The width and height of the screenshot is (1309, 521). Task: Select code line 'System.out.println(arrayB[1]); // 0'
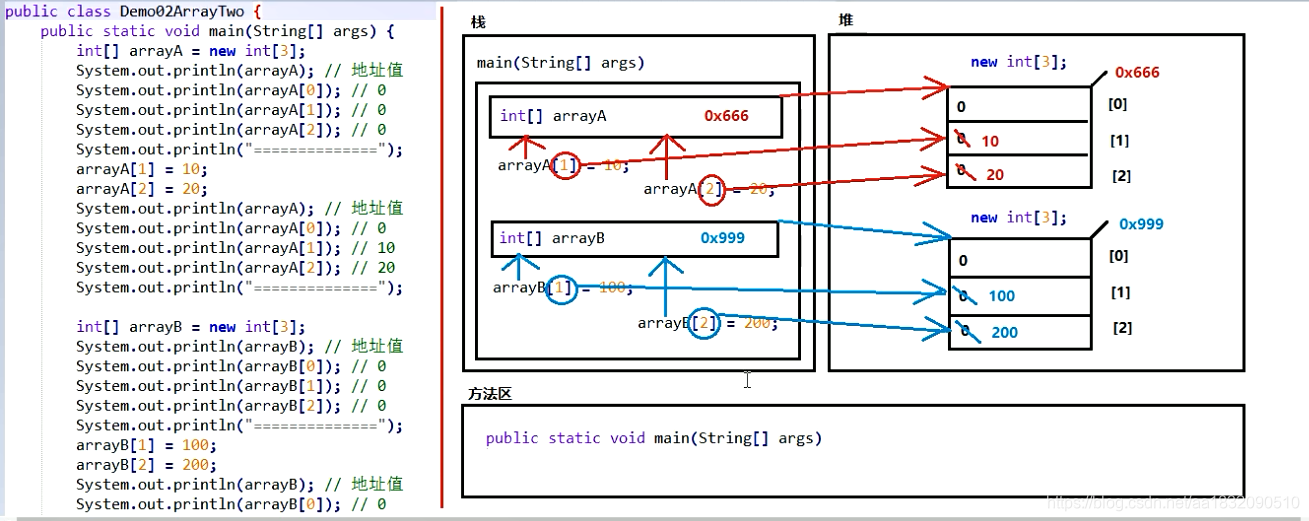tap(231, 386)
